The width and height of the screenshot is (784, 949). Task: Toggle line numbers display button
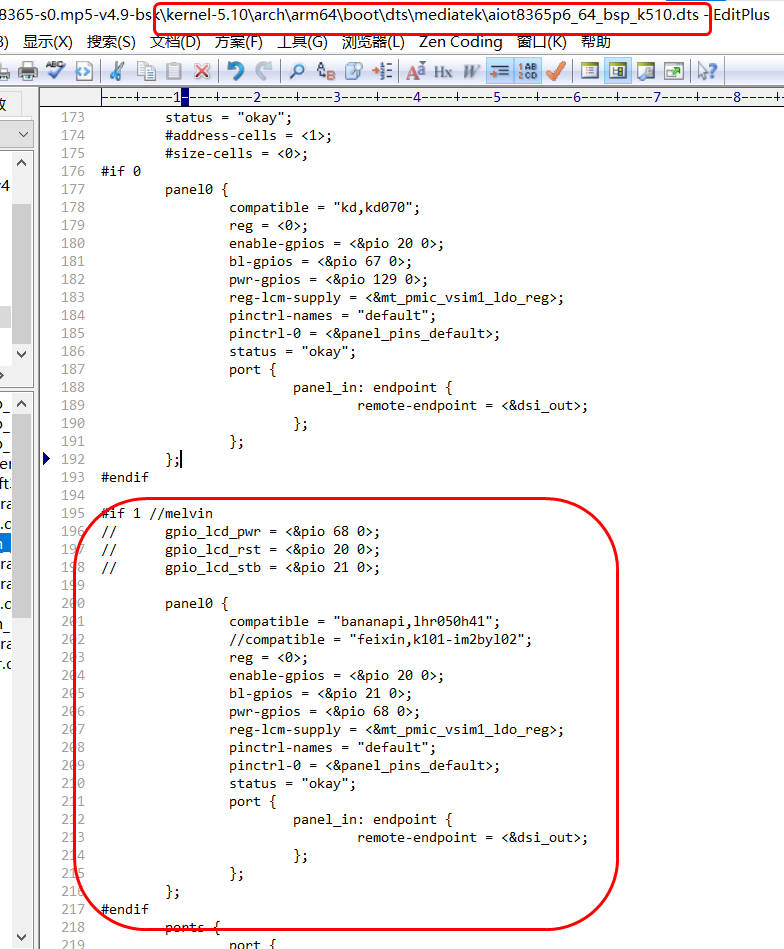tap(528, 71)
